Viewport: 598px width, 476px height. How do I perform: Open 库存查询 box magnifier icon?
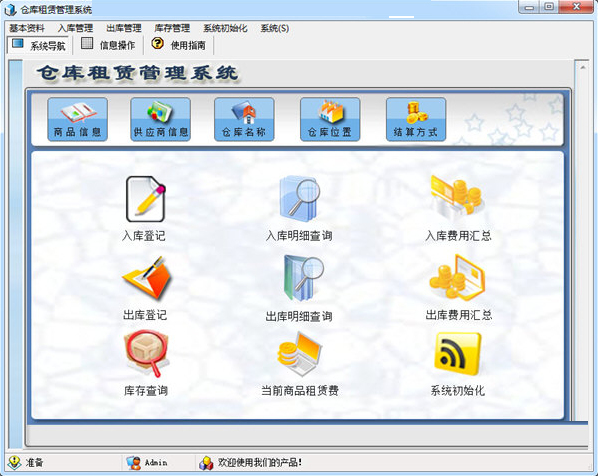click(x=146, y=354)
